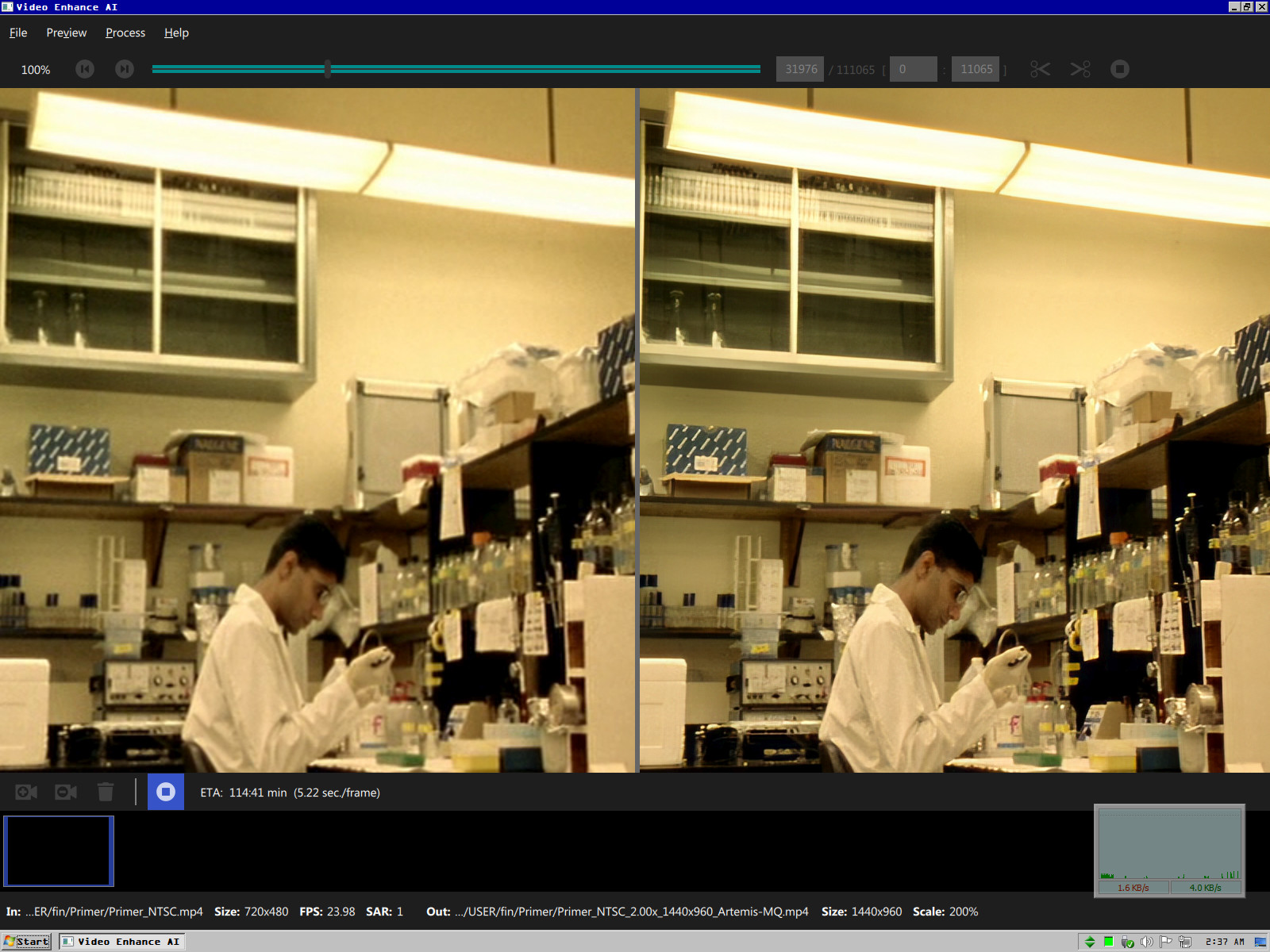Click the original video preview pane
Image resolution: width=1270 pixels, height=952 pixels.
[317, 430]
